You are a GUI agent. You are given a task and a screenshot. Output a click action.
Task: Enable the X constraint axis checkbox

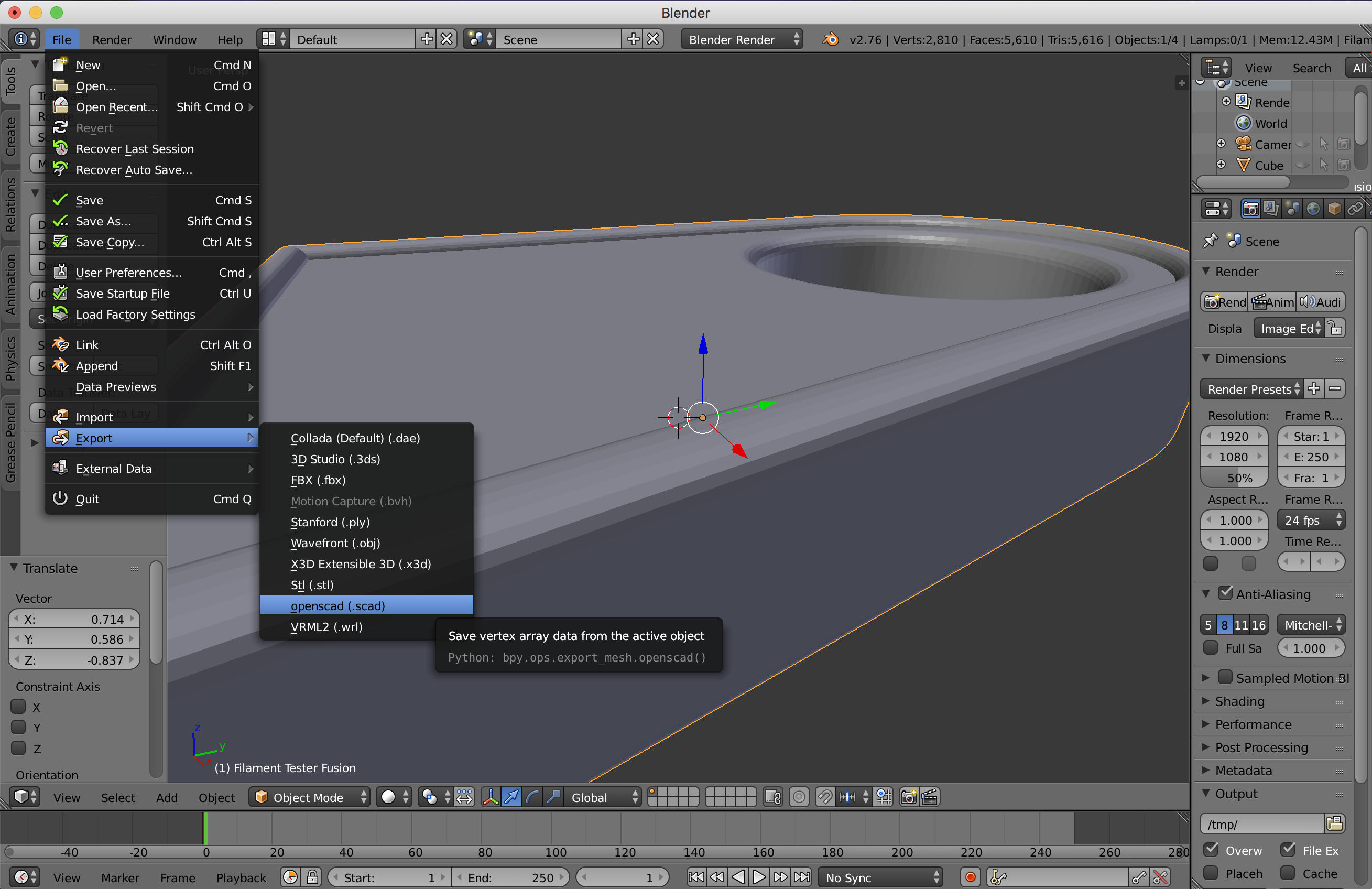[x=18, y=706]
